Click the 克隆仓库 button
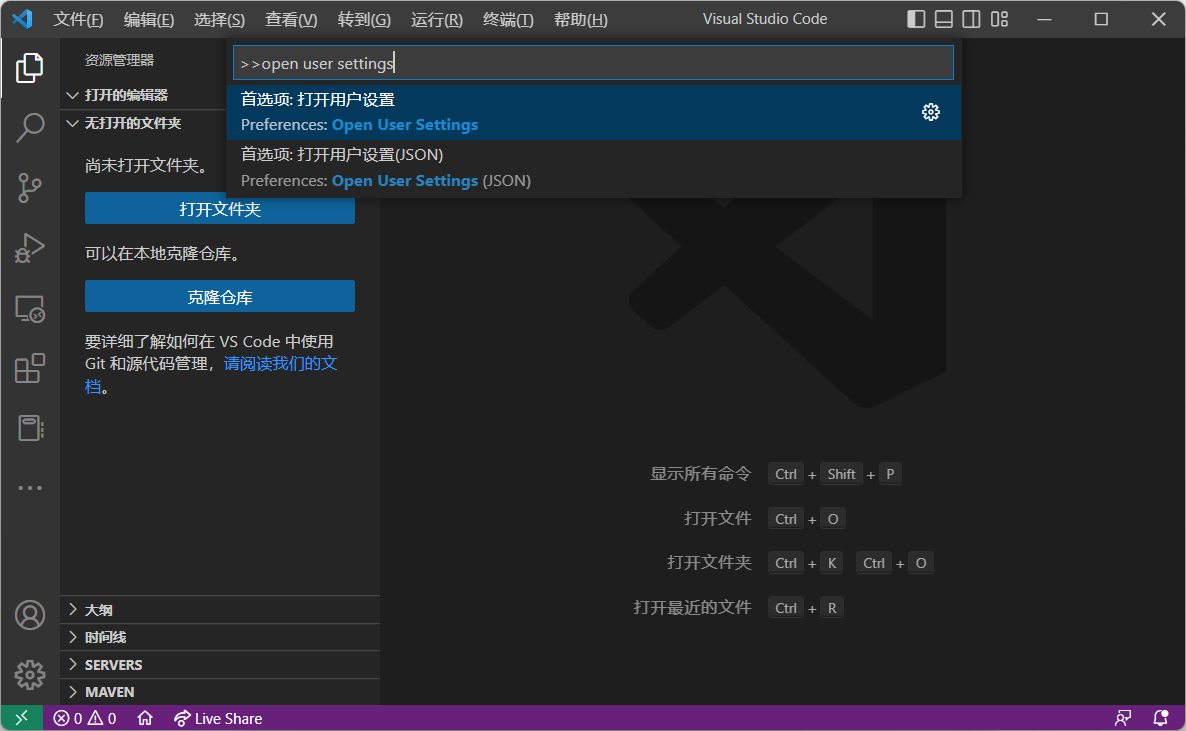Image resolution: width=1186 pixels, height=731 pixels. (x=220, y=297)
